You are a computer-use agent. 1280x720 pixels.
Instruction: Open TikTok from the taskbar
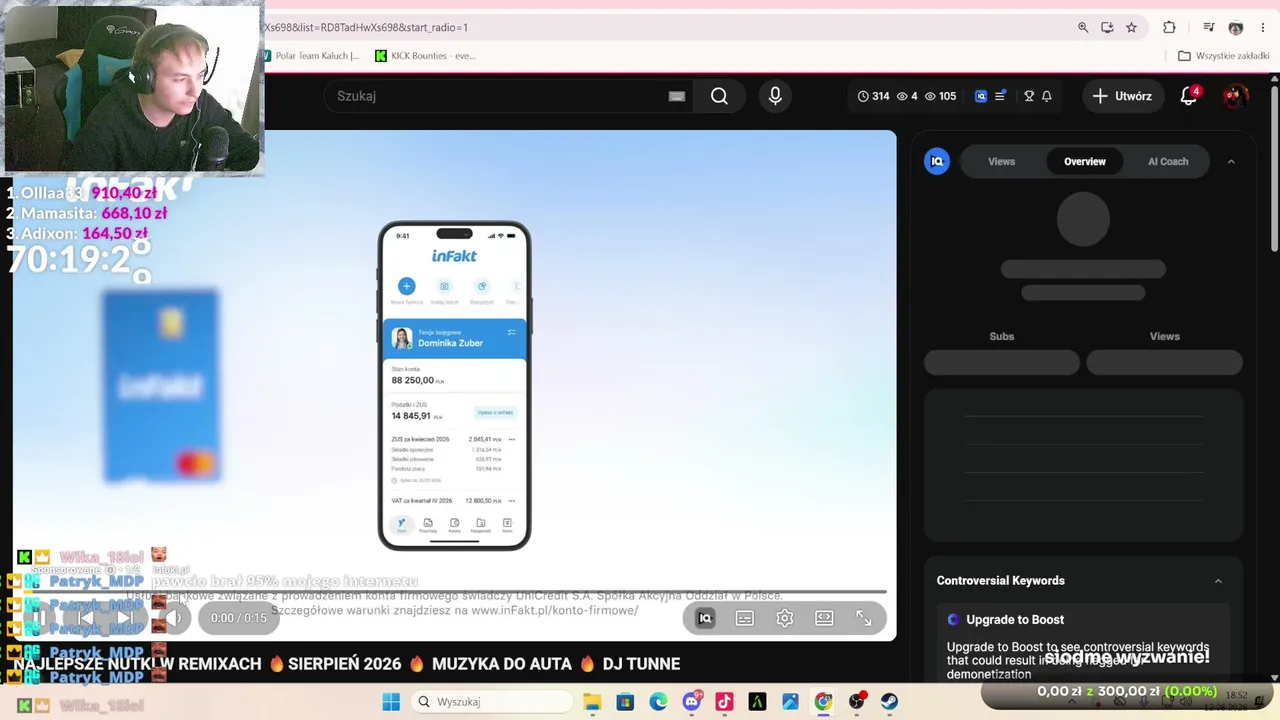click(724, 702)
